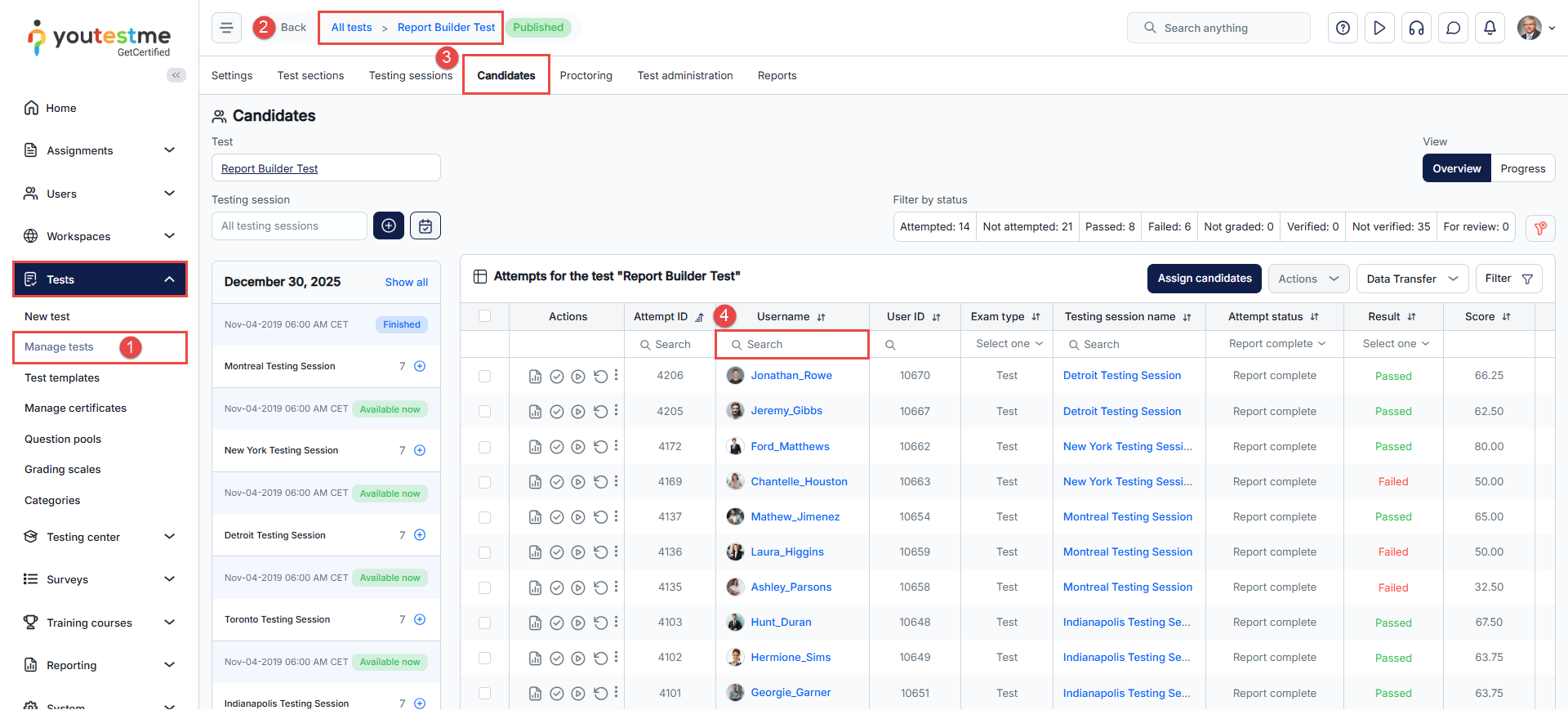Open the Actions dropdown

pyautogui.click(x=1307, y=279)
